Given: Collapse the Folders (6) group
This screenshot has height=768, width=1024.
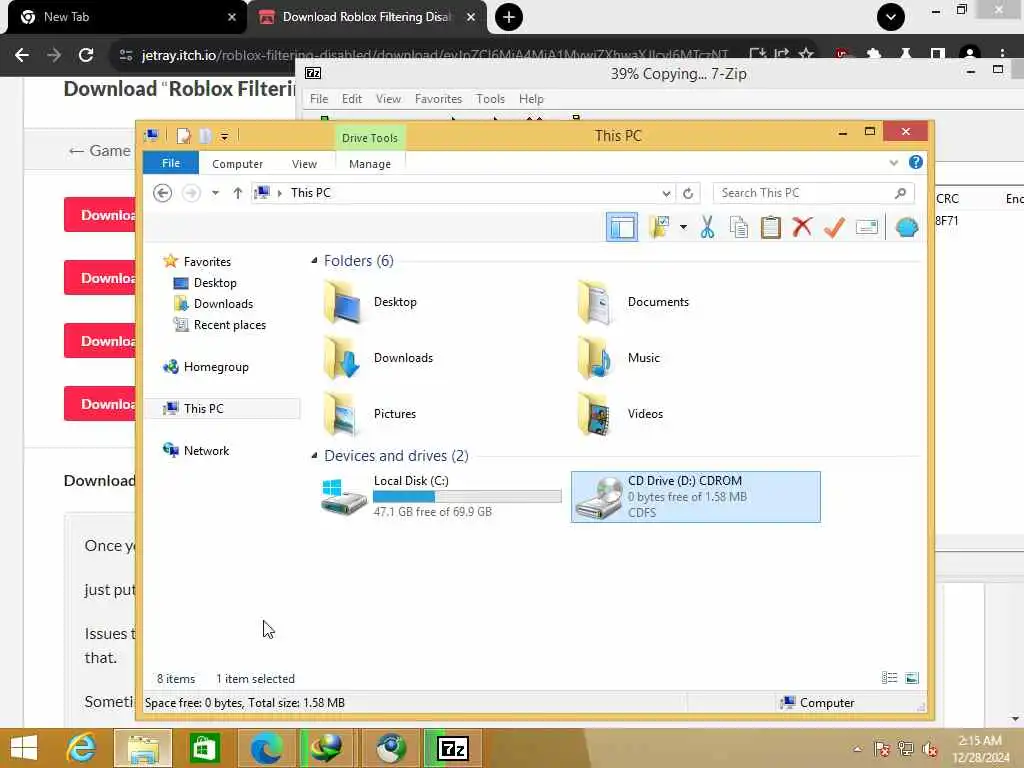Looking at the screenshot, I should (314, 261).
